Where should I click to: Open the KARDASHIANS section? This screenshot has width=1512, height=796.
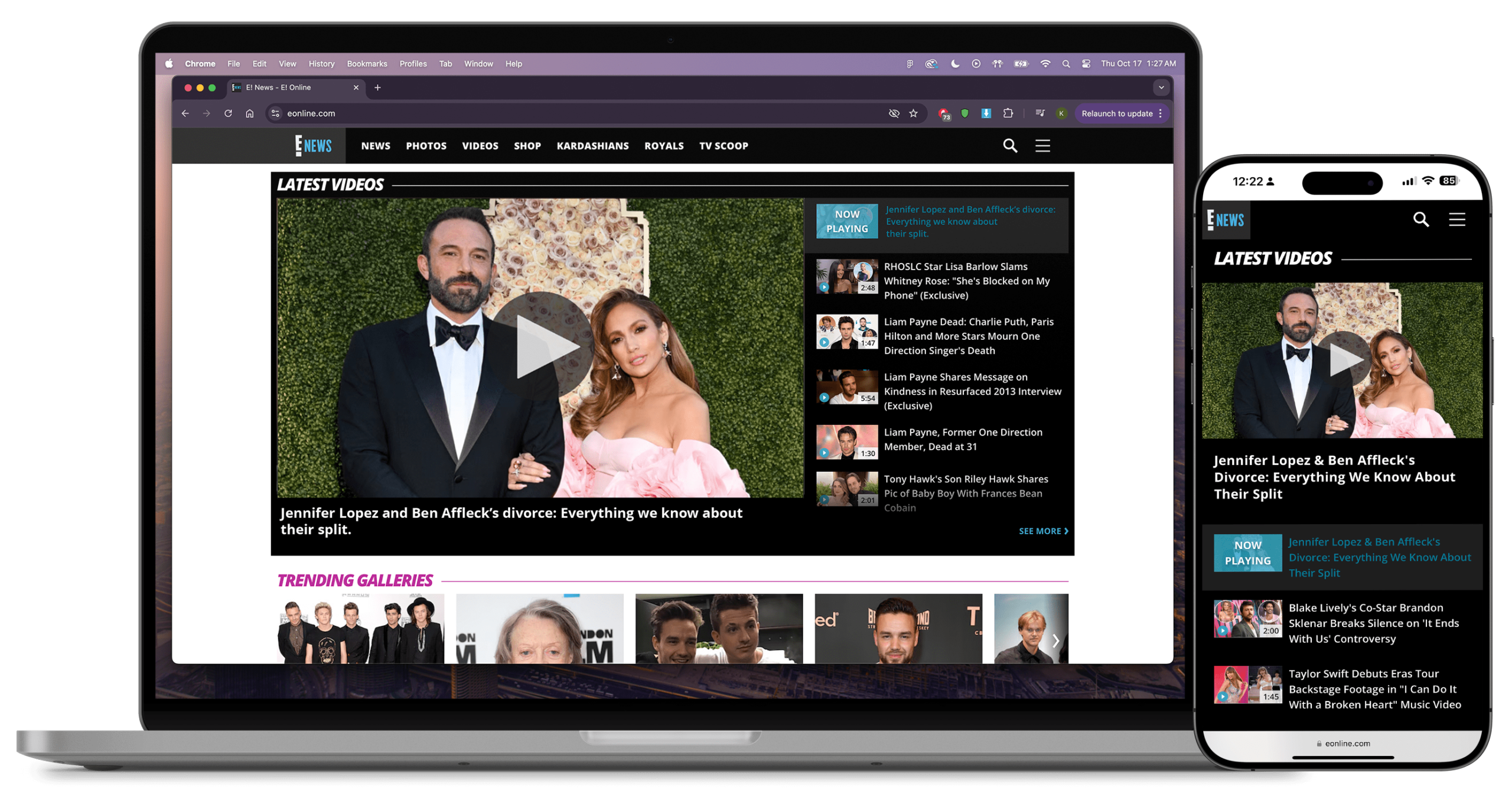point(592,145)
